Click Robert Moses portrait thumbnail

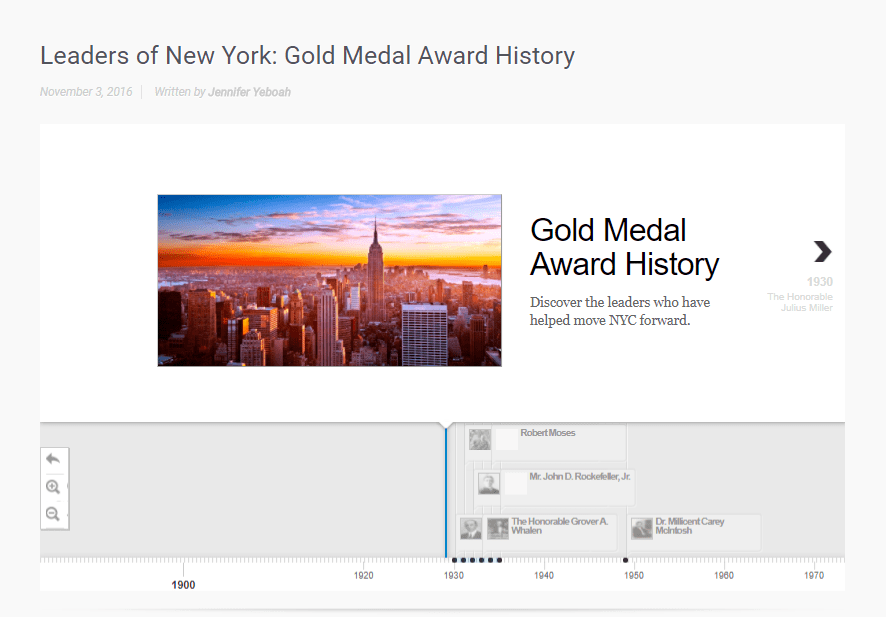(480, 439)
